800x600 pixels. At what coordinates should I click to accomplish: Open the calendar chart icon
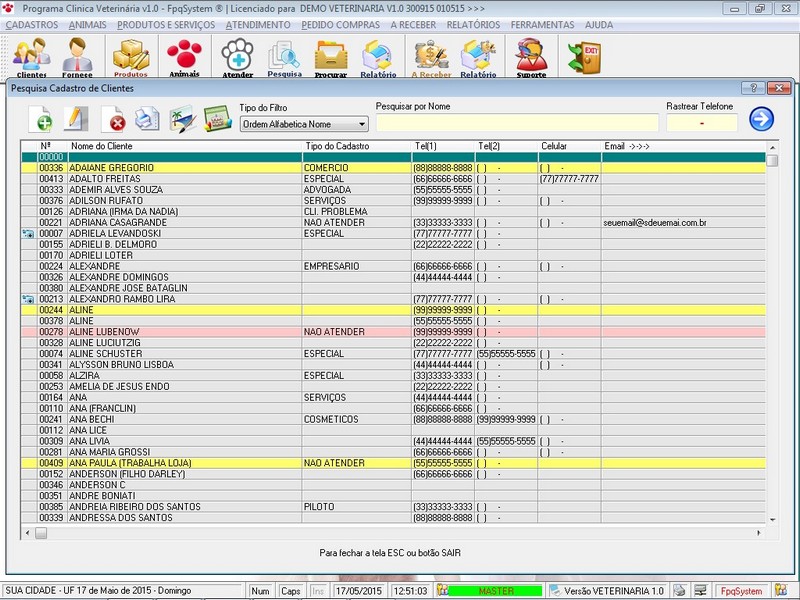(218, 119)
